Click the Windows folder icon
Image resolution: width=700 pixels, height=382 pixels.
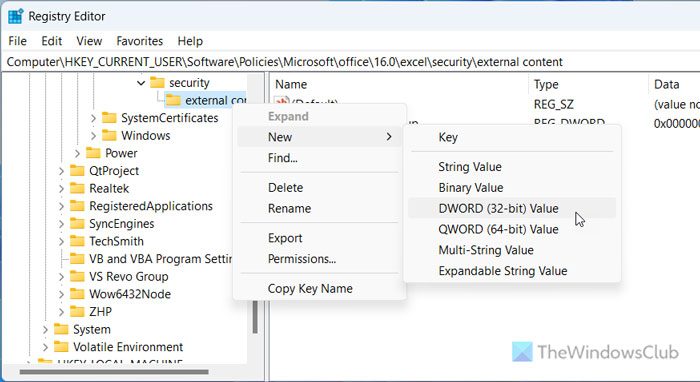109,135
